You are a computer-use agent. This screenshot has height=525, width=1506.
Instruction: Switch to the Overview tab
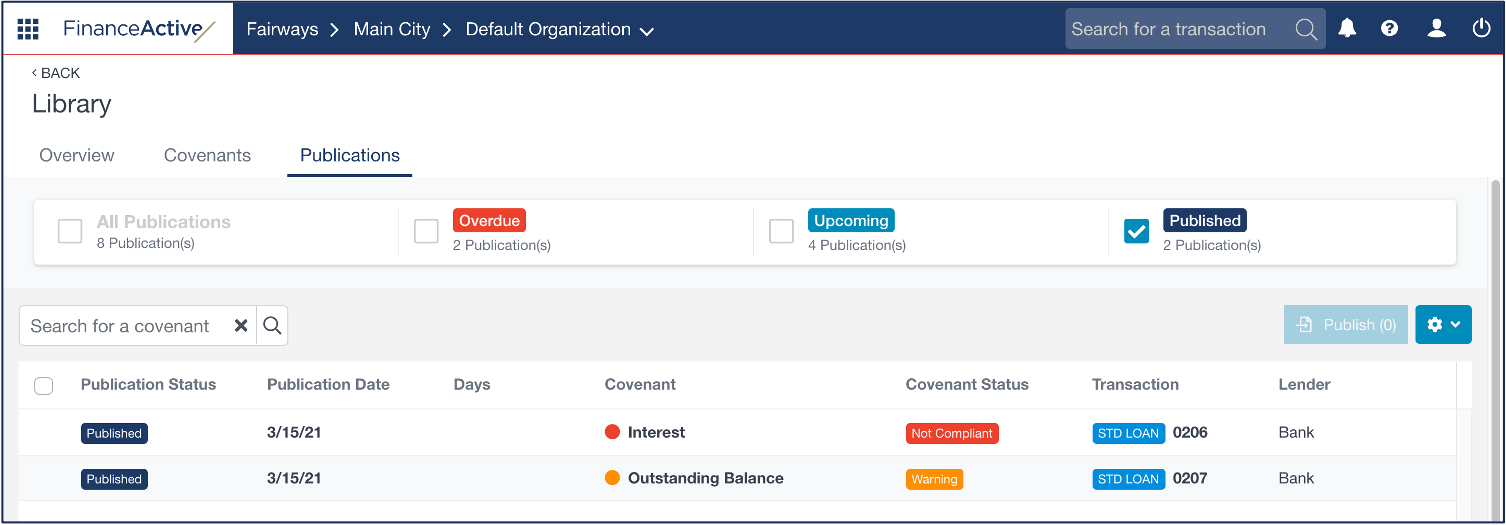click(x=77, y=155)
